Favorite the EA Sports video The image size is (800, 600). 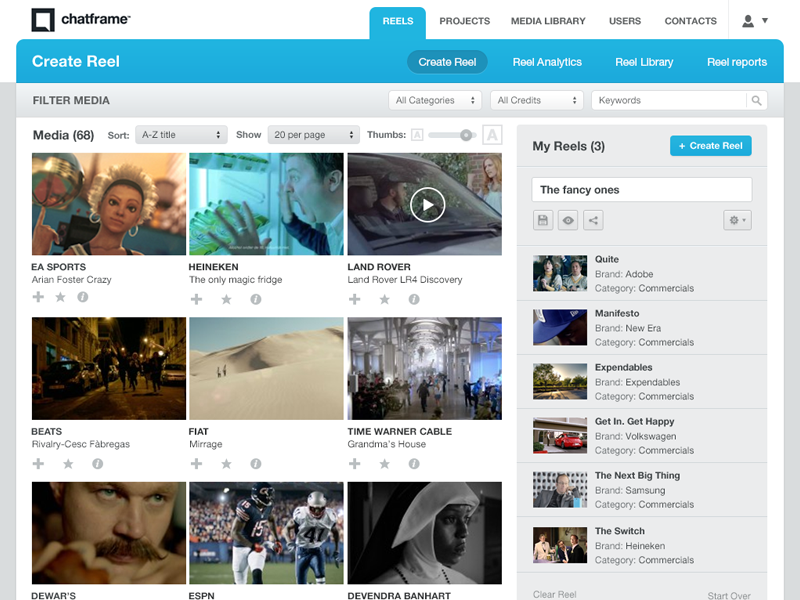point(60,297)
